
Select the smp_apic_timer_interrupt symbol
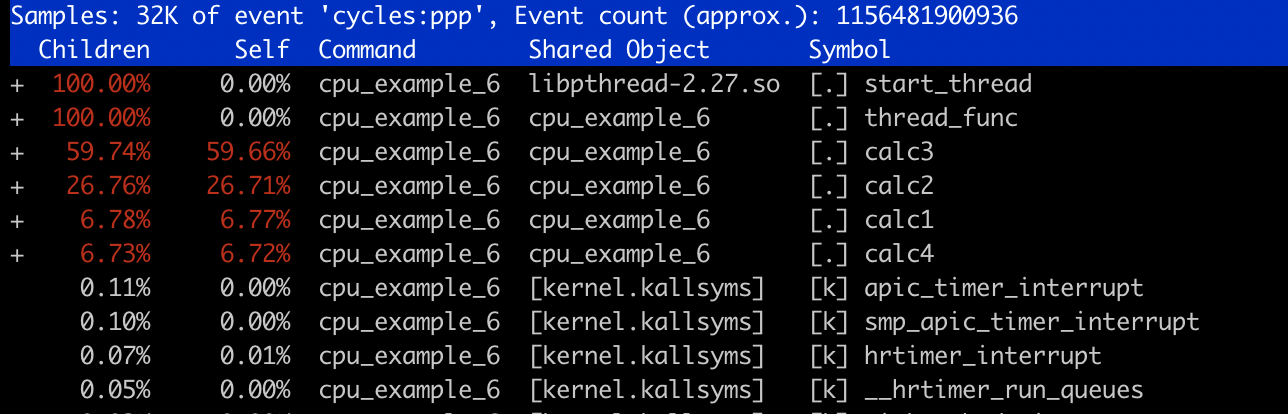(x=1032, y=322)
